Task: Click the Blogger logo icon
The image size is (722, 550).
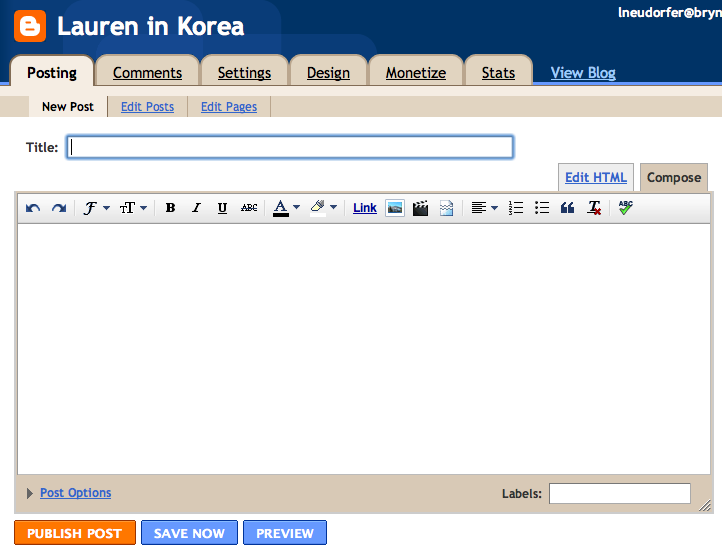Action: 30,26
